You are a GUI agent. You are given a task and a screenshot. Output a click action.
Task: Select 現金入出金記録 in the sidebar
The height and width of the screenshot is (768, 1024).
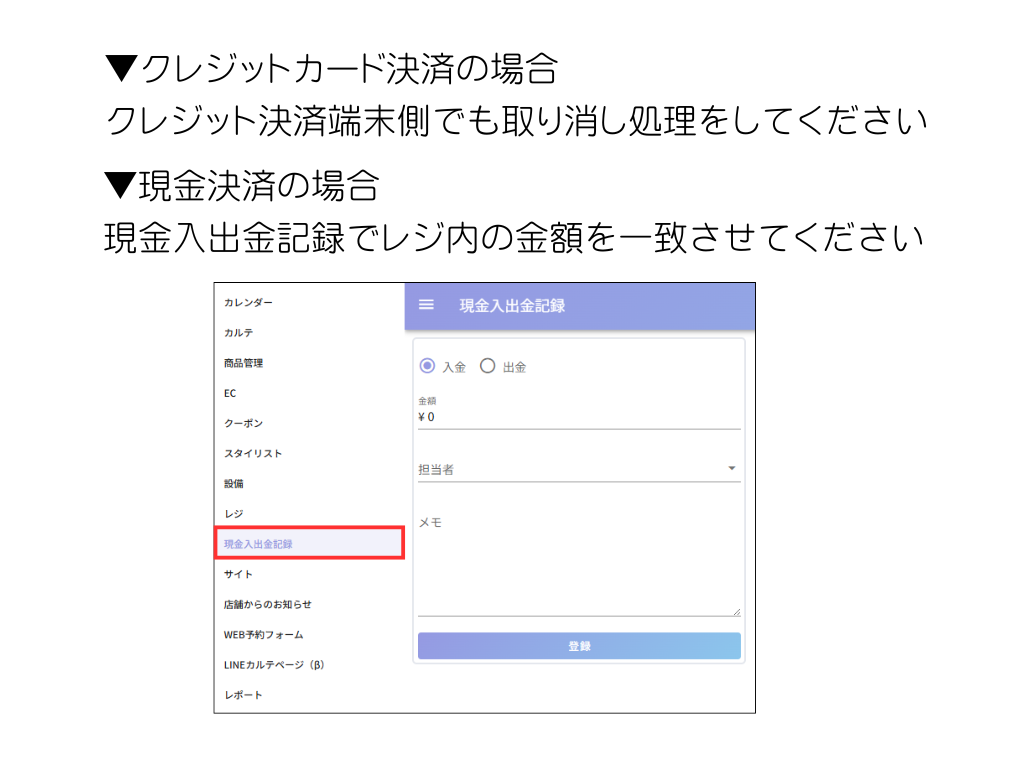pos(310,543)
